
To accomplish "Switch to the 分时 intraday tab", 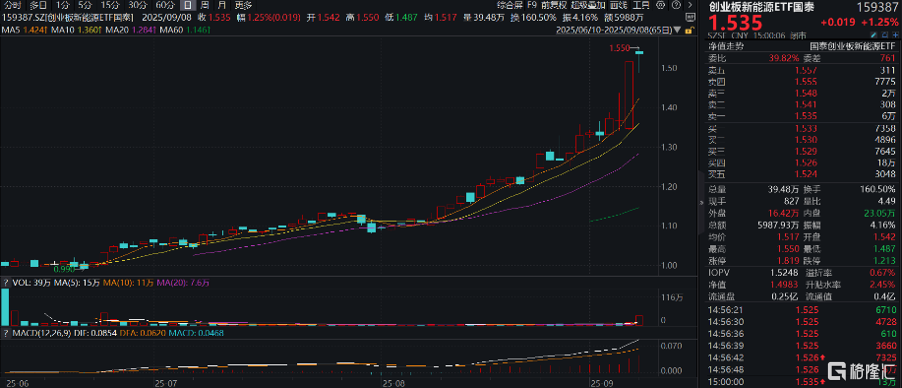I will click(x=12, y=5).
